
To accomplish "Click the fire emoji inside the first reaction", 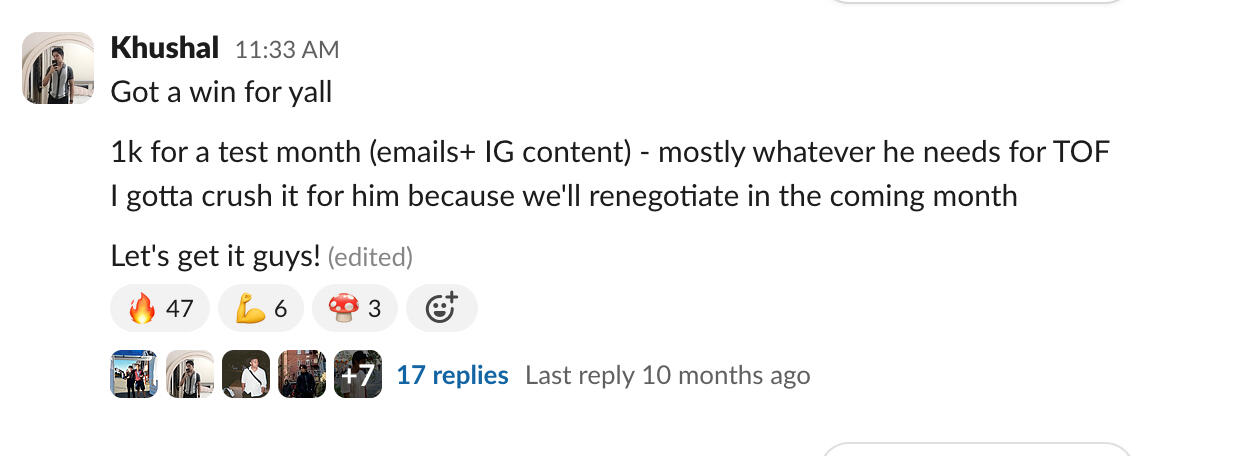I will pos(142,309).
